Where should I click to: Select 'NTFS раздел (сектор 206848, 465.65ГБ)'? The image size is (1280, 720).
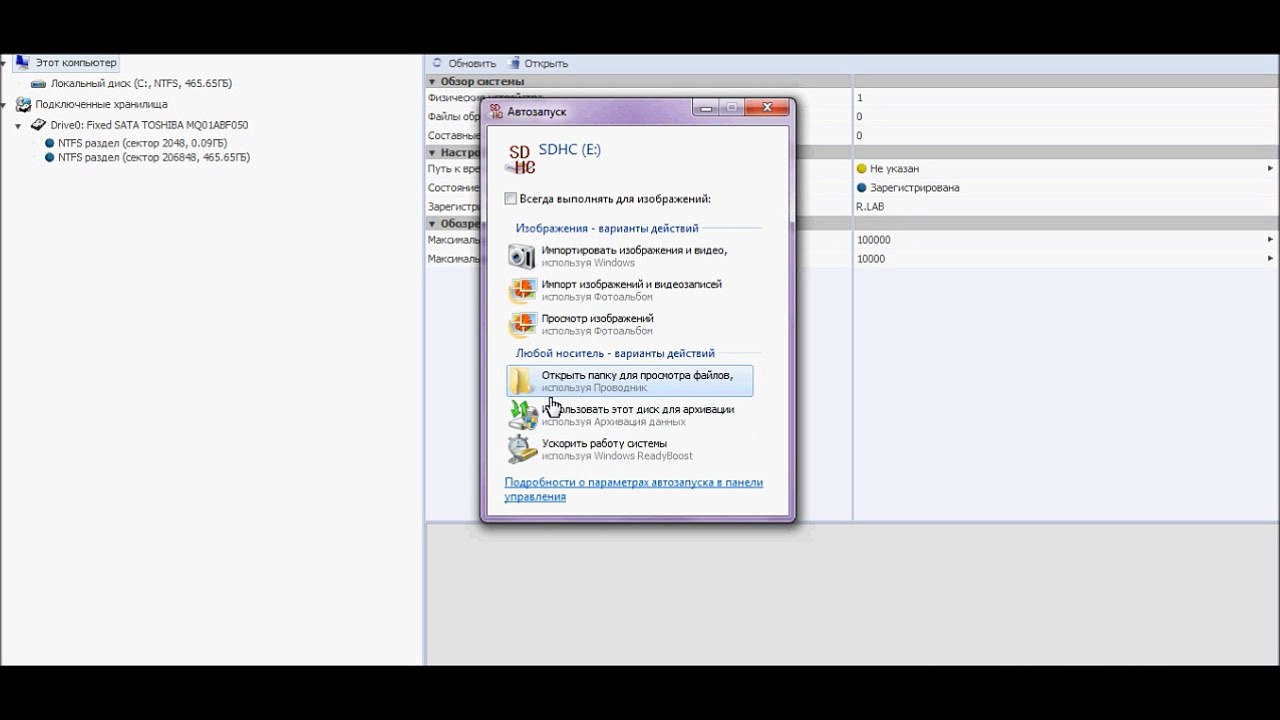click(x=154, y=157)
